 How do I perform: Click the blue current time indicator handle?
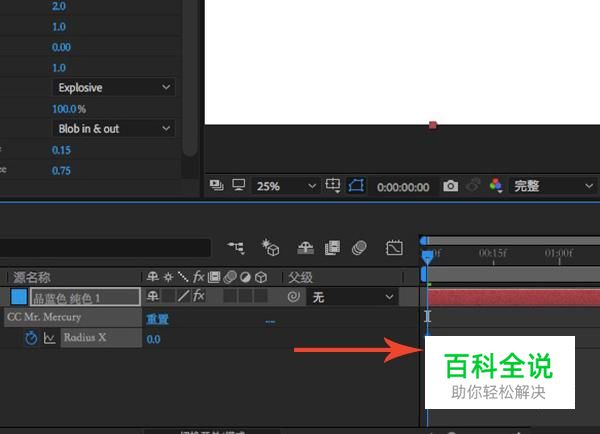427,256
